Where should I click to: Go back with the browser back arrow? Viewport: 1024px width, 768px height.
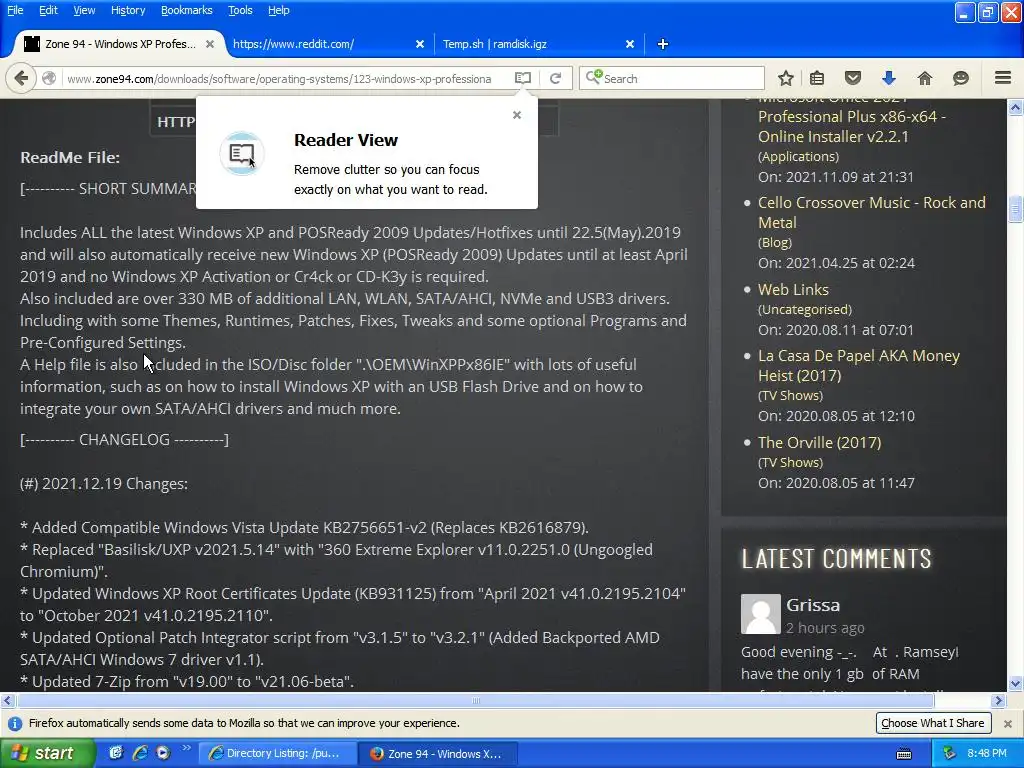coord(21,78)
